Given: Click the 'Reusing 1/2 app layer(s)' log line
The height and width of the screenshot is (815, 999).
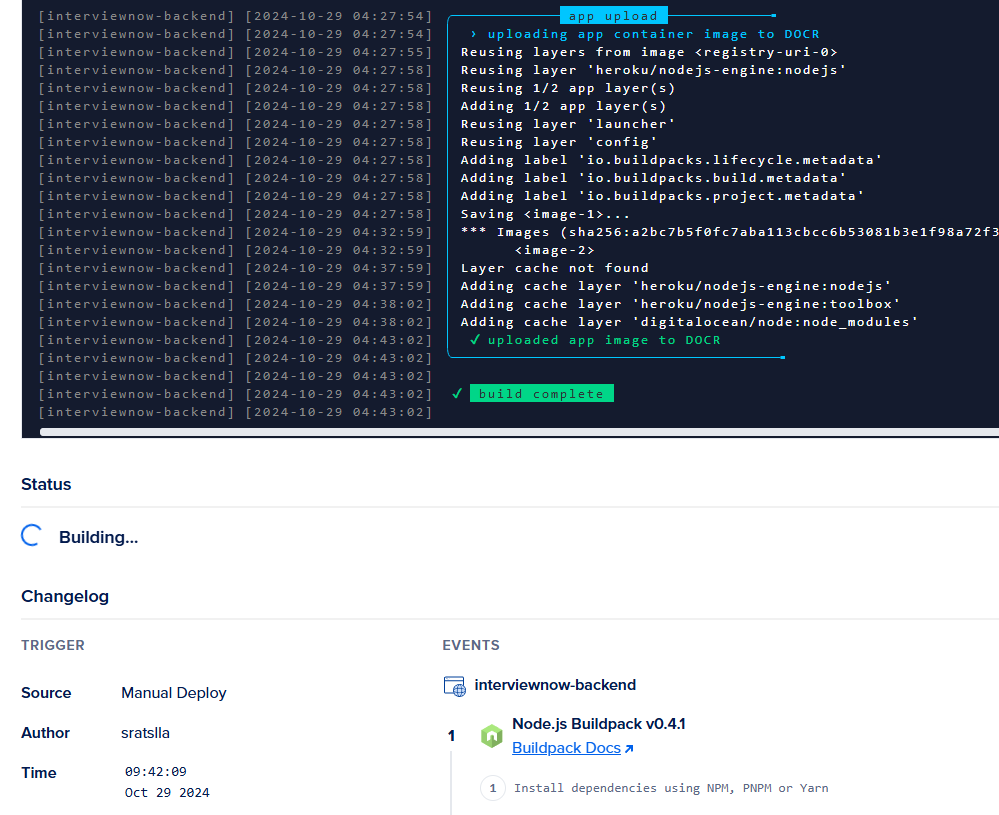Looking at the screenshot, I should pos(568,89).
